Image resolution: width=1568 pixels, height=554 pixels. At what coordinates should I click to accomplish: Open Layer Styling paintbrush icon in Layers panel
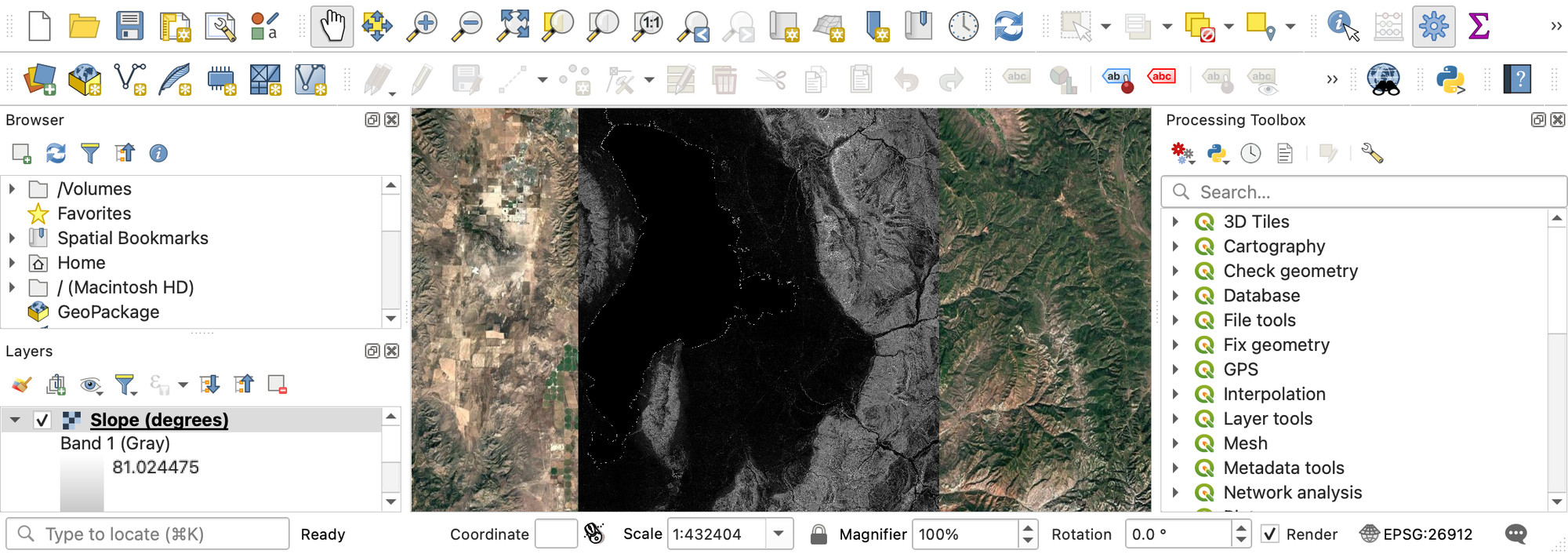[x=22, y=385]
